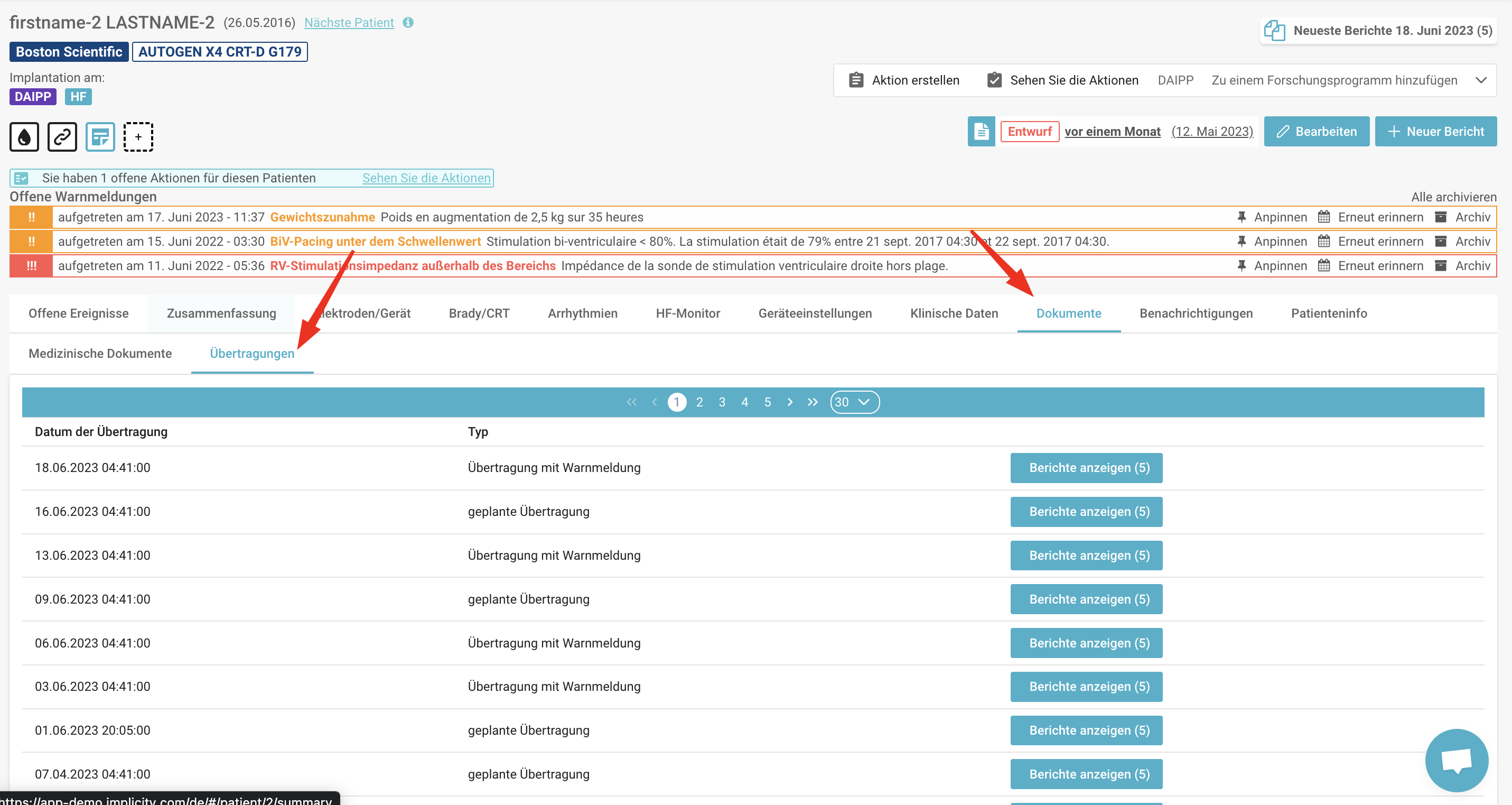Expand the research program dropdown chevron
The width and height of the screenshot is (1512, 805).
click(x=1481, y=80)
